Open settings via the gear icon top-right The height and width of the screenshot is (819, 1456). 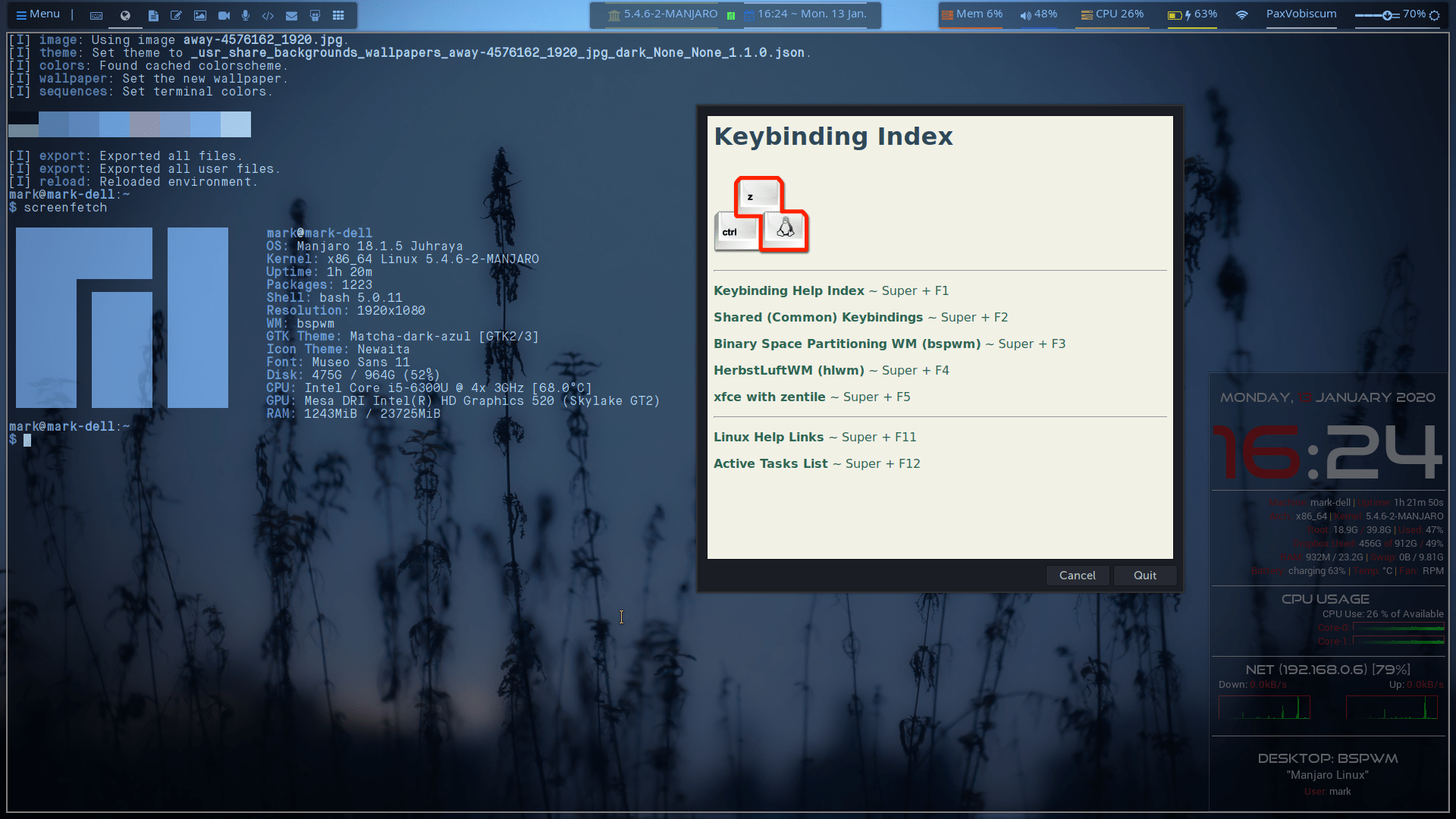coord(1436,14)
